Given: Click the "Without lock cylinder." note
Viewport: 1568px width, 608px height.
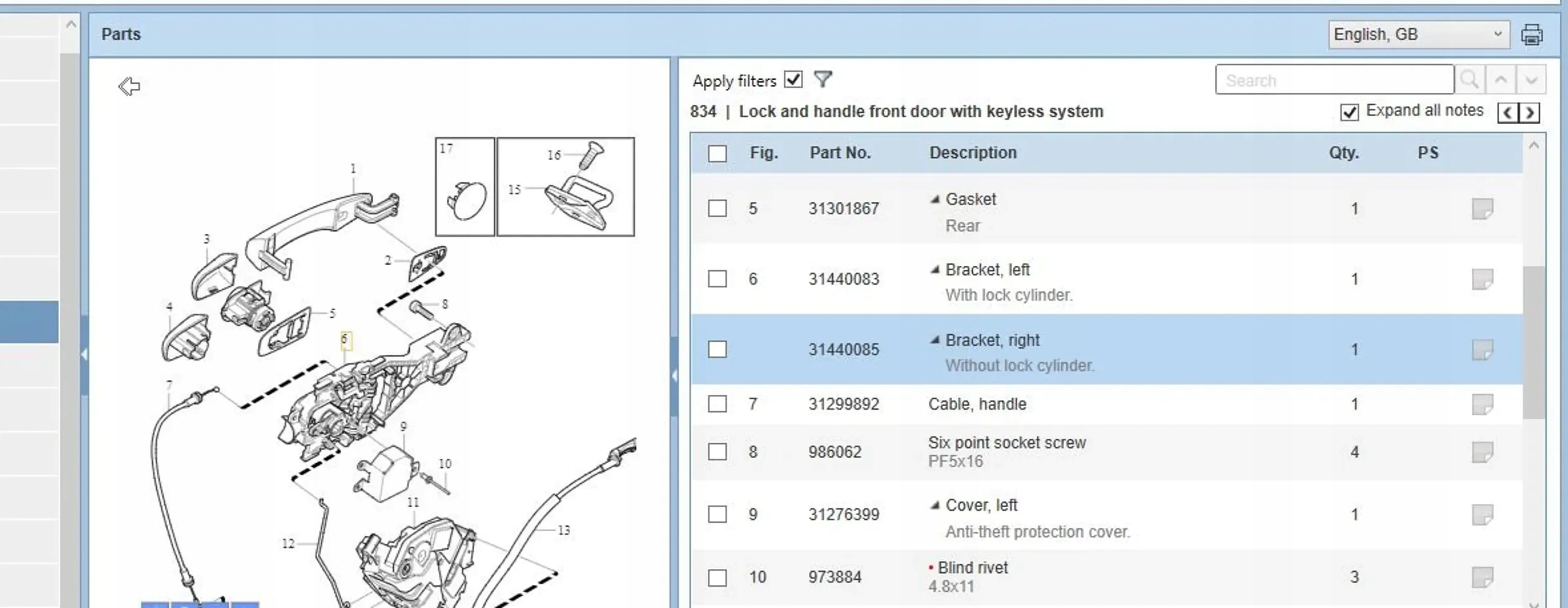Looking at the screenshot, I should pos(1020,365).
